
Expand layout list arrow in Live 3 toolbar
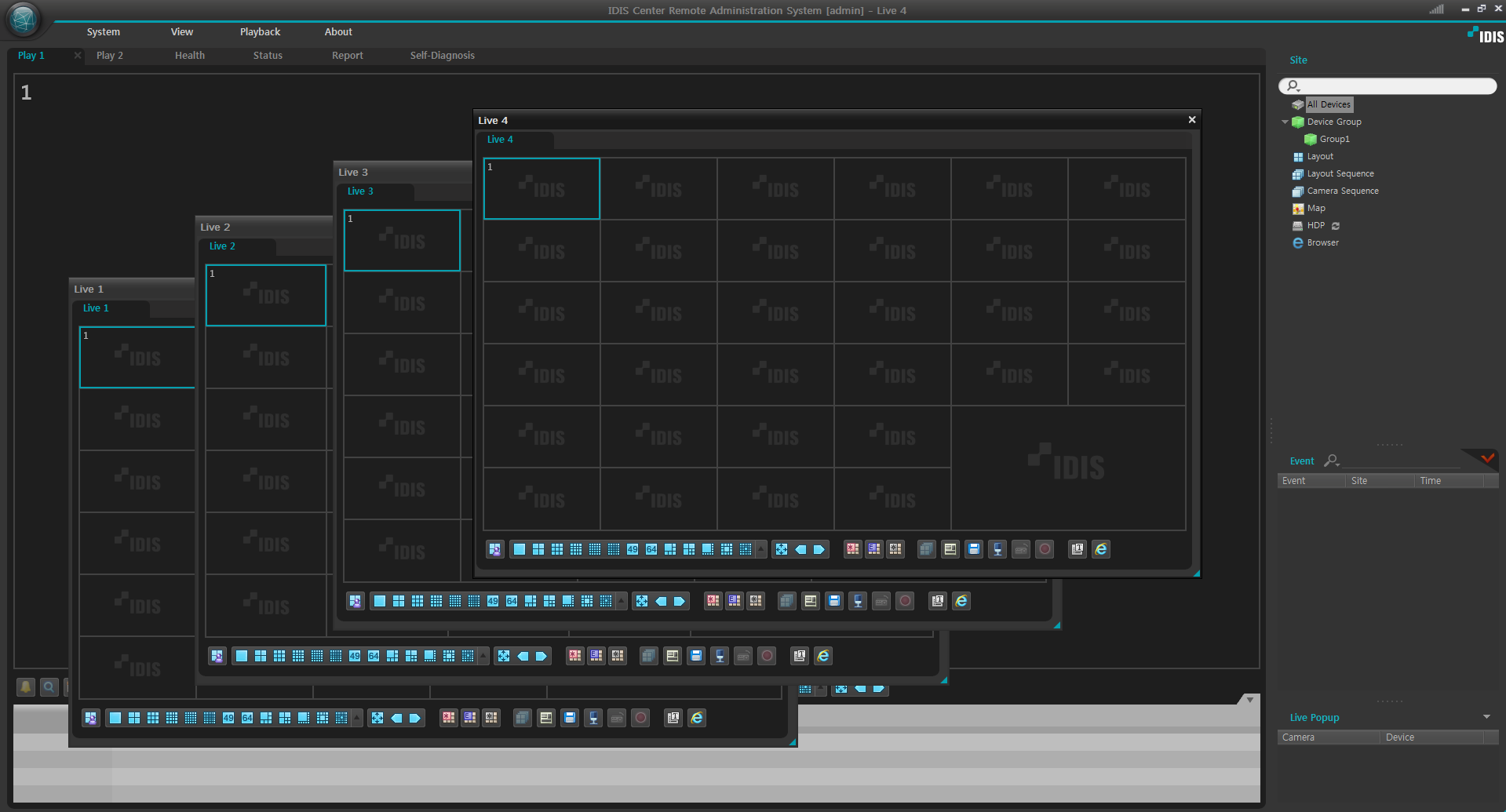point(621,601)
